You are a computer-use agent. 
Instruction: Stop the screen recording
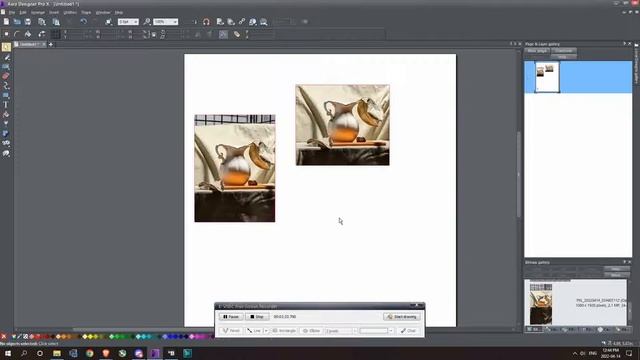coord(257,317)
